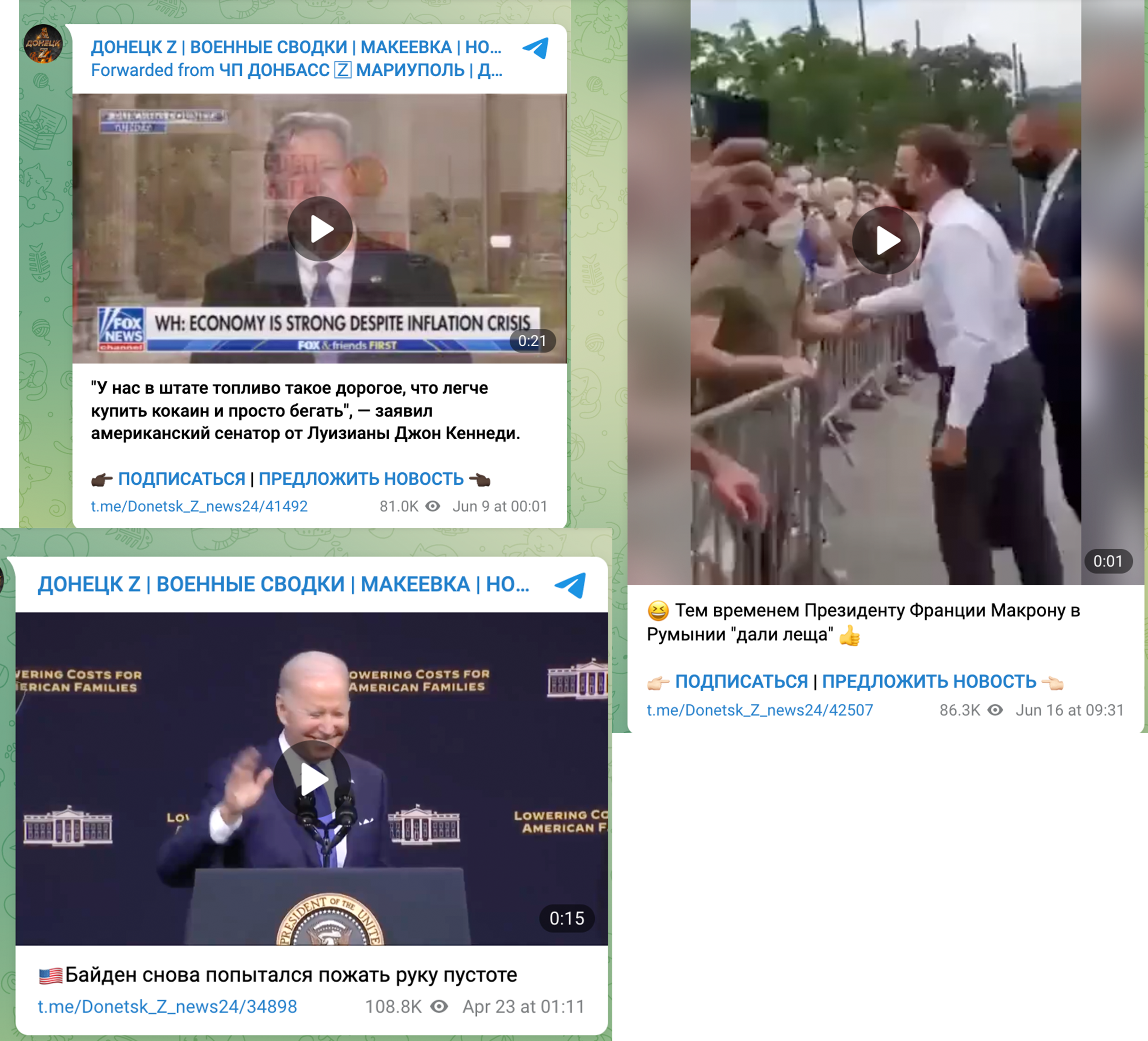1148x1041 pixels.
Task: Open the Донецк Z channel avatar
Action: click(43, 44)
